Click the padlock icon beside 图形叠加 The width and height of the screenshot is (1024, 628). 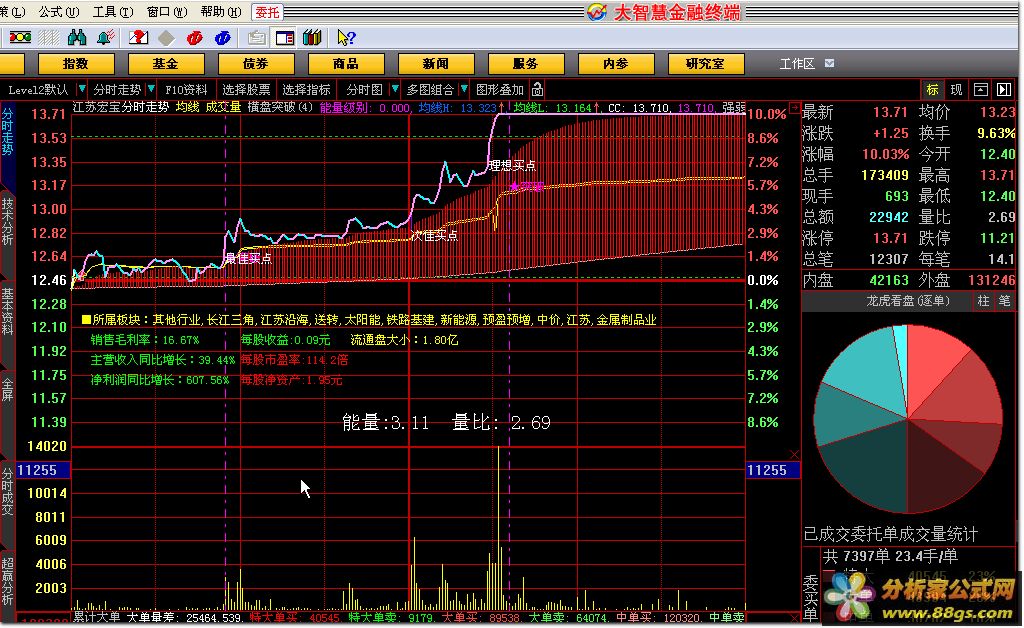point(537,89)
